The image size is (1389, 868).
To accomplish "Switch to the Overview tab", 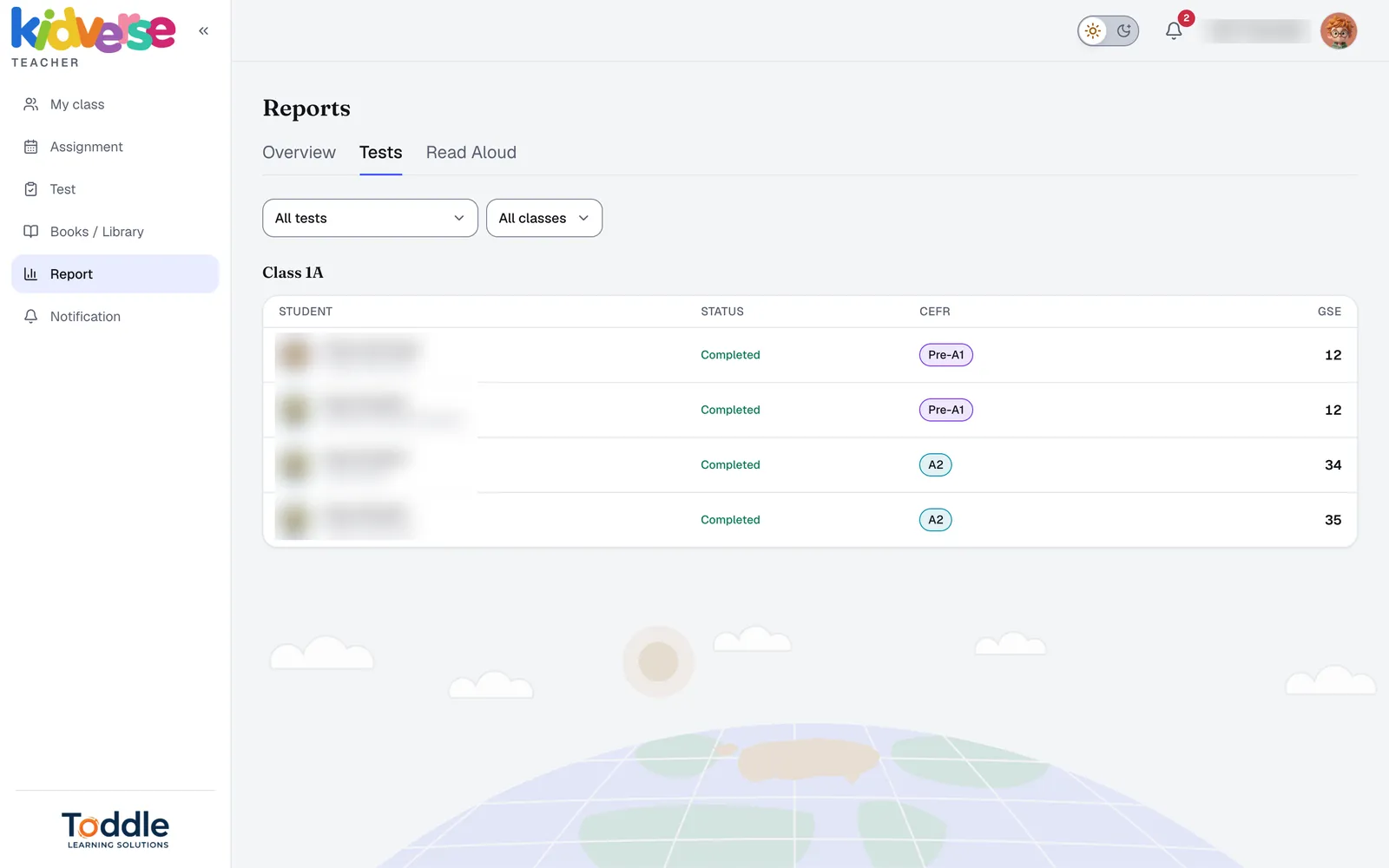I will [299, 153].
